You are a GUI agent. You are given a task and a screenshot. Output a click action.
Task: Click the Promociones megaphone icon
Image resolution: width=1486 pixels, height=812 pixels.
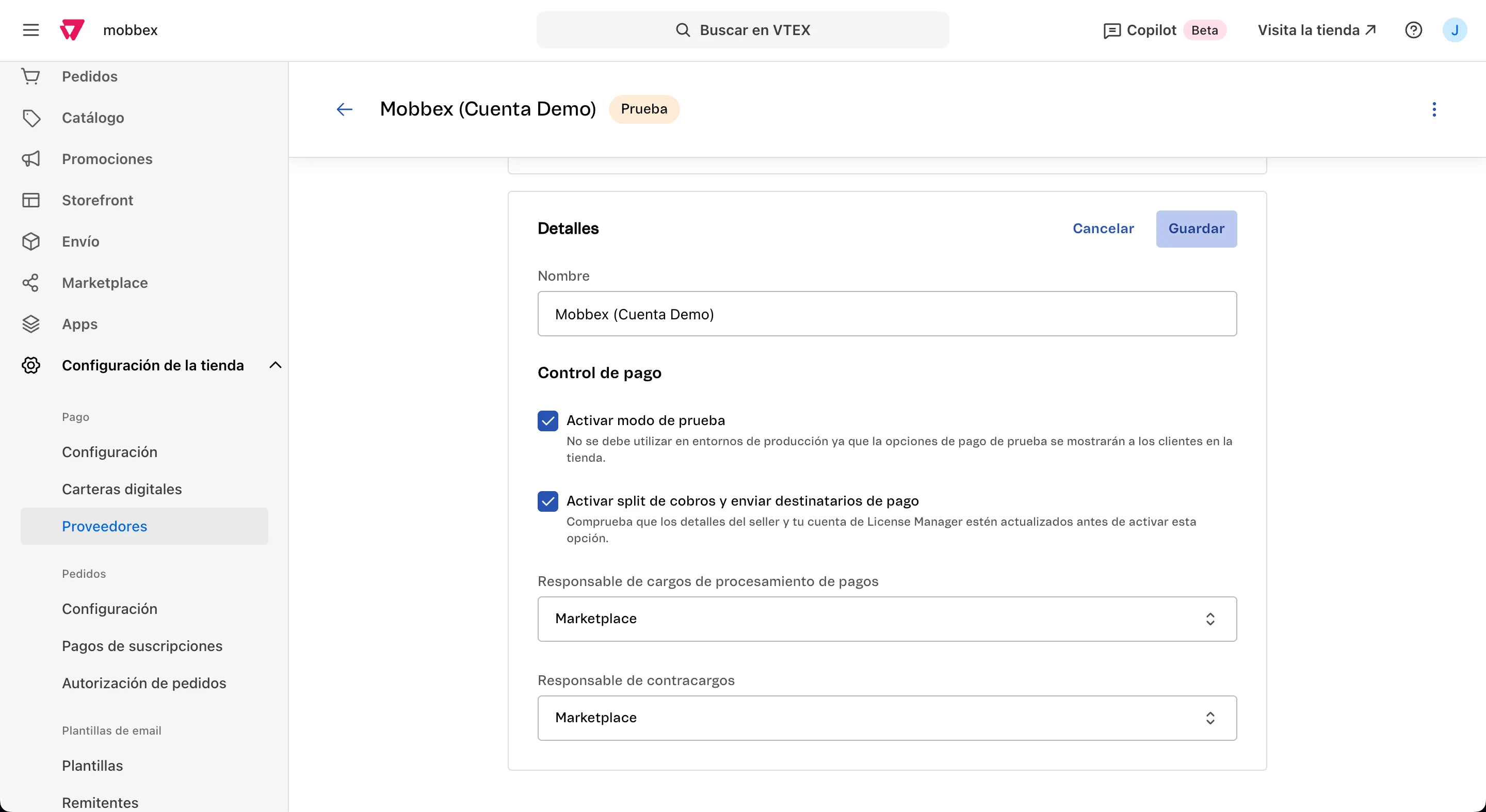pyautogui.click(x=30, y=158)
